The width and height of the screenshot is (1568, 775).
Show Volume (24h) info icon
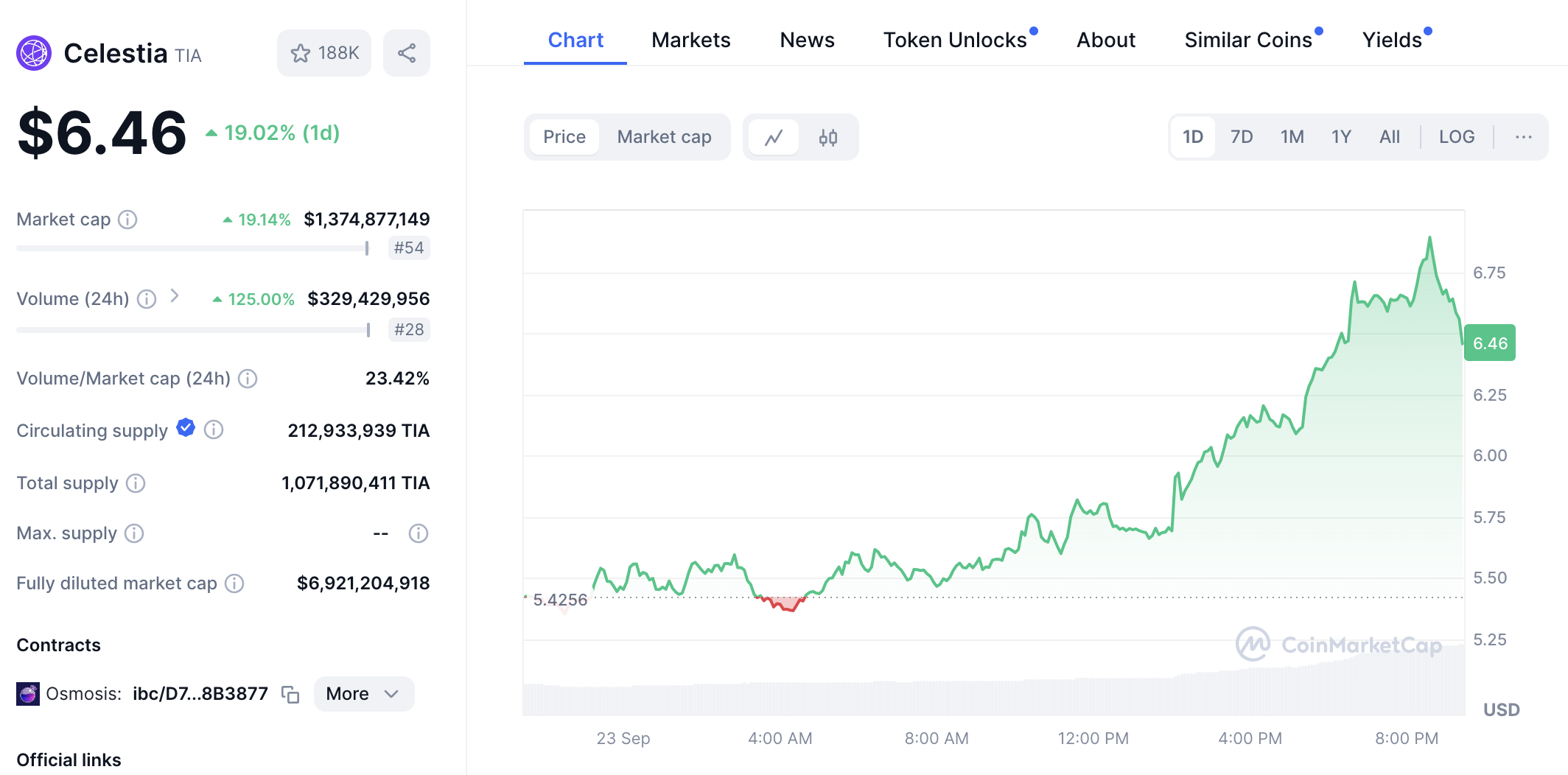click(147, 298)
